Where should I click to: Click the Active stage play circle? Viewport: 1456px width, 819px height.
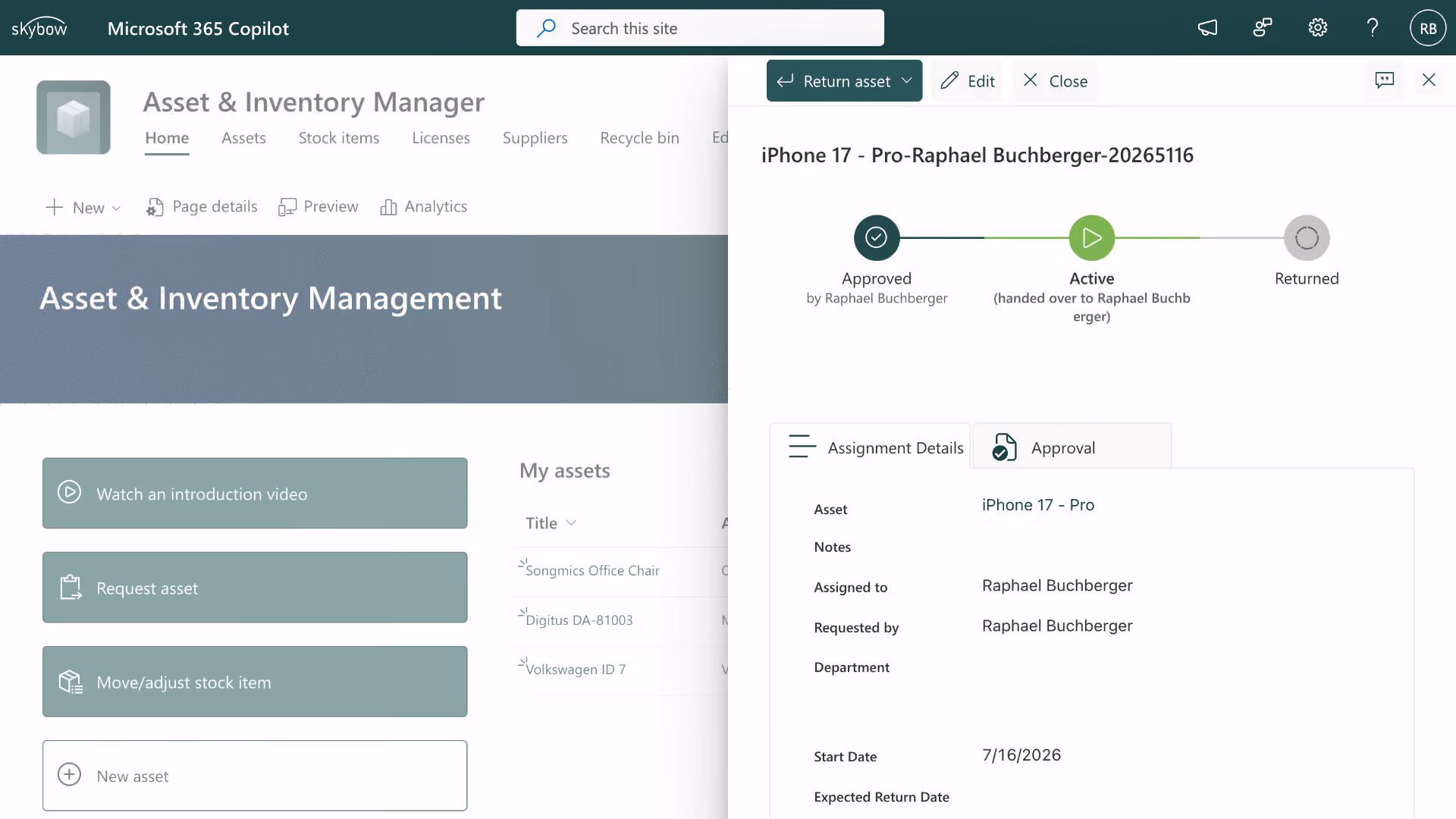click(1092, 238)
